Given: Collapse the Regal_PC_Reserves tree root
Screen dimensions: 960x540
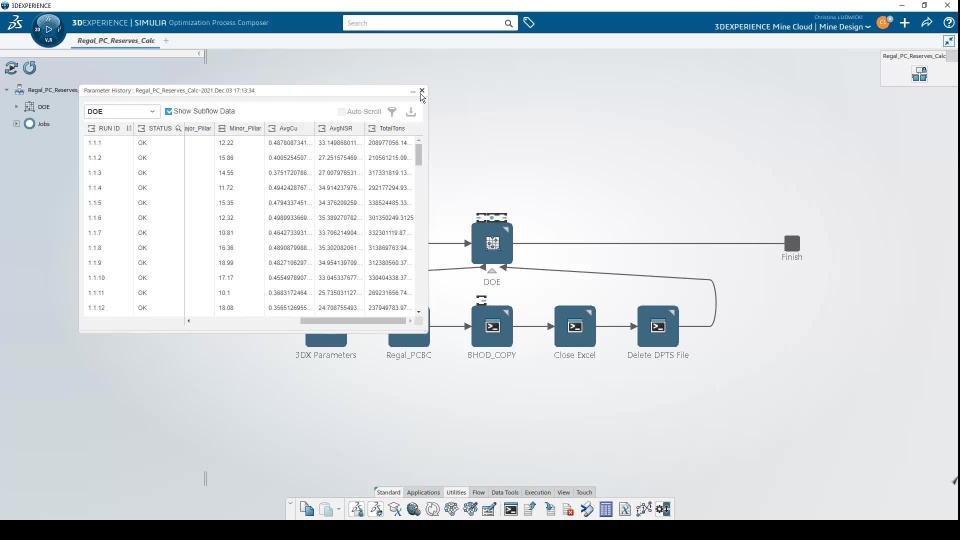Looking at the screenshot, I should pyautogui.click(x=7, y=90).
